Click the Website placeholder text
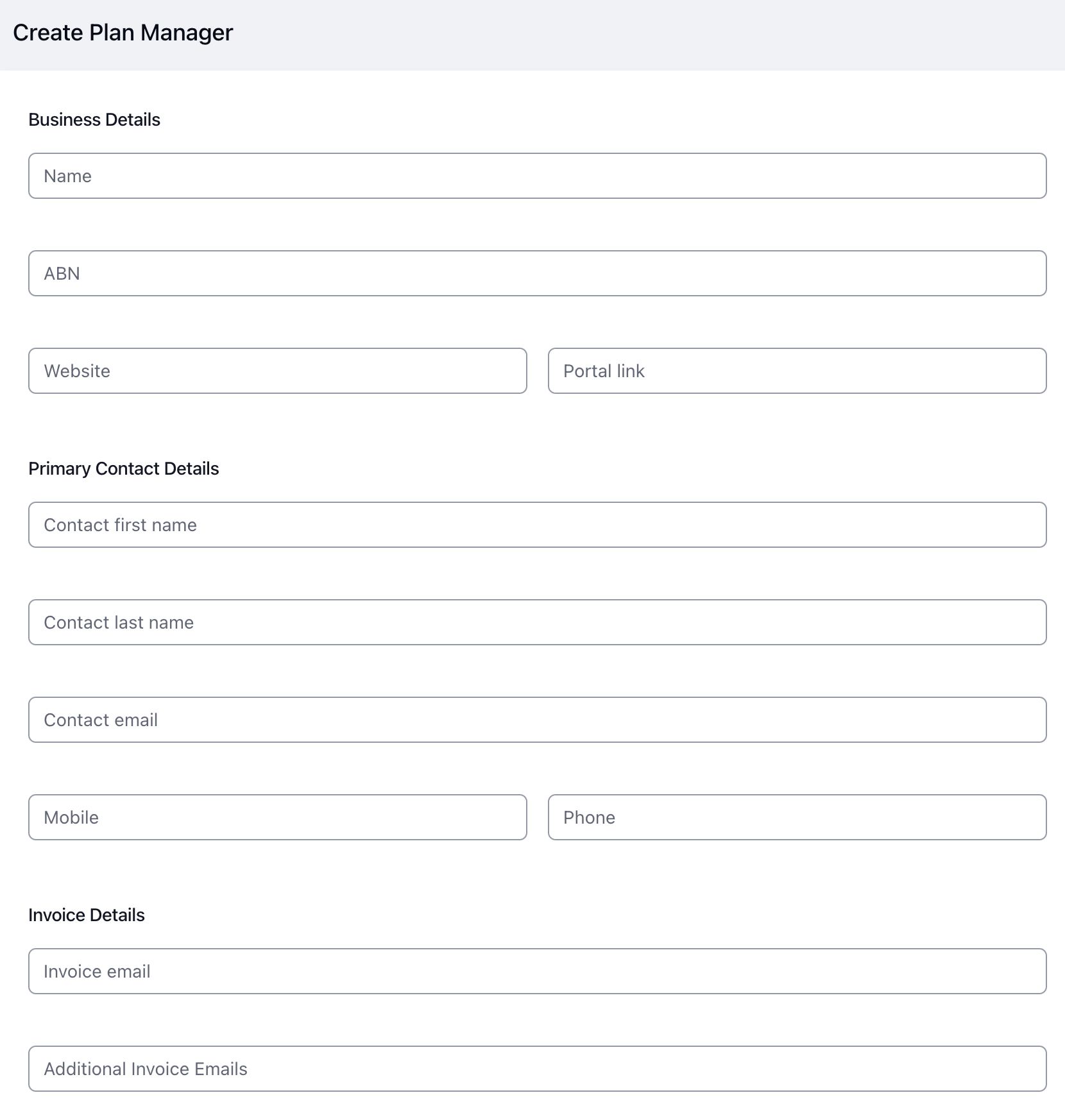1065x1120 pixels. 77,371
